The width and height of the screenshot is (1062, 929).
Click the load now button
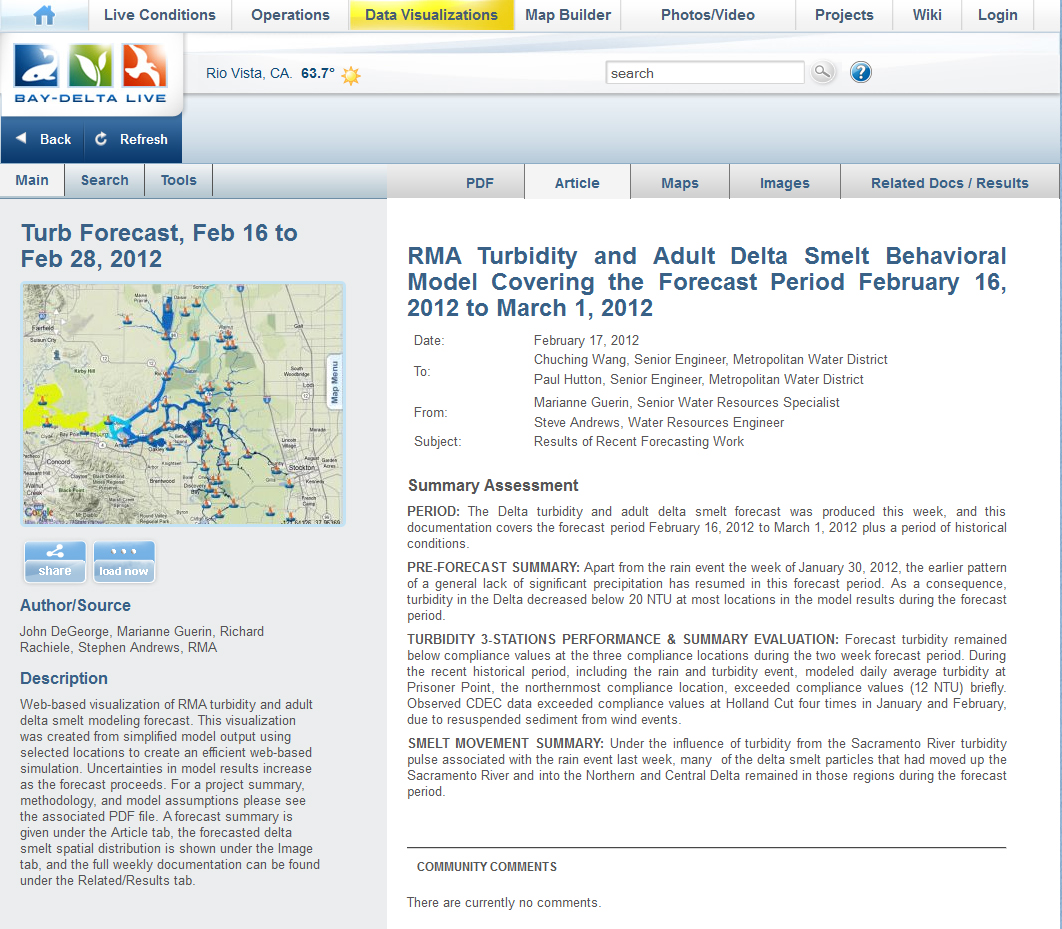123,561
